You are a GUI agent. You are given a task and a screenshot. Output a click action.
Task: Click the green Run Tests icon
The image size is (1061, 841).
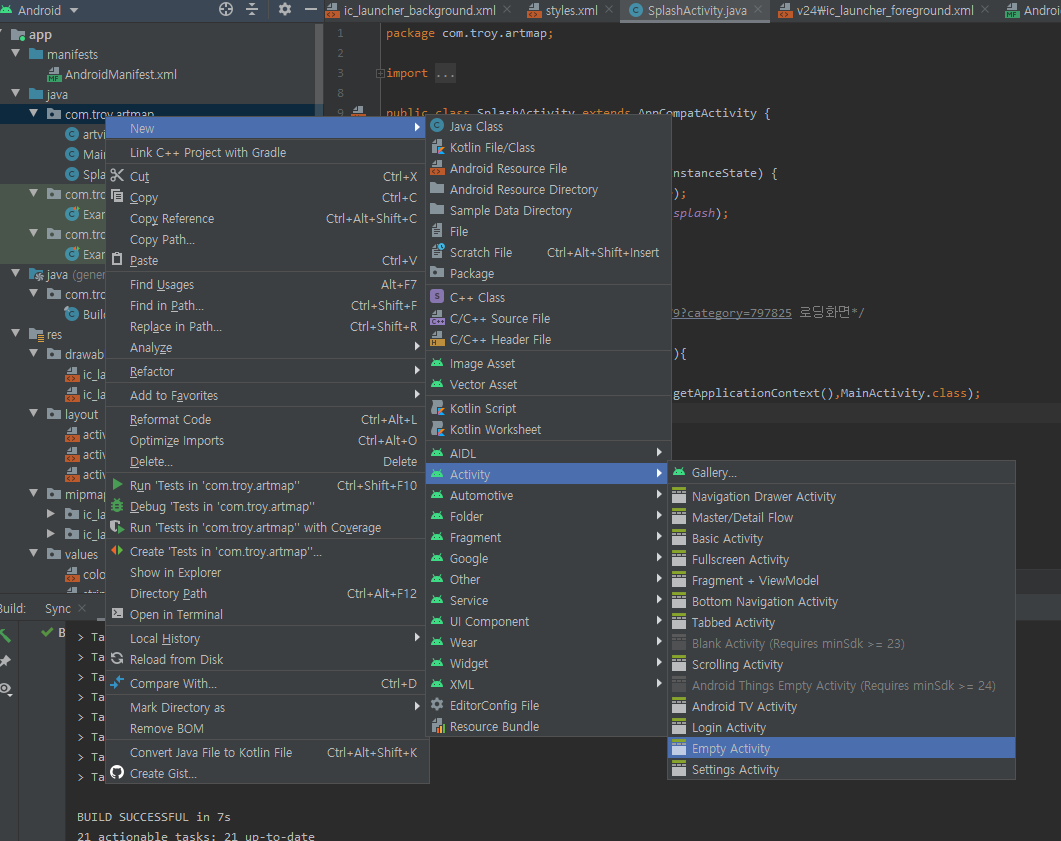click(x=117, y=484)
